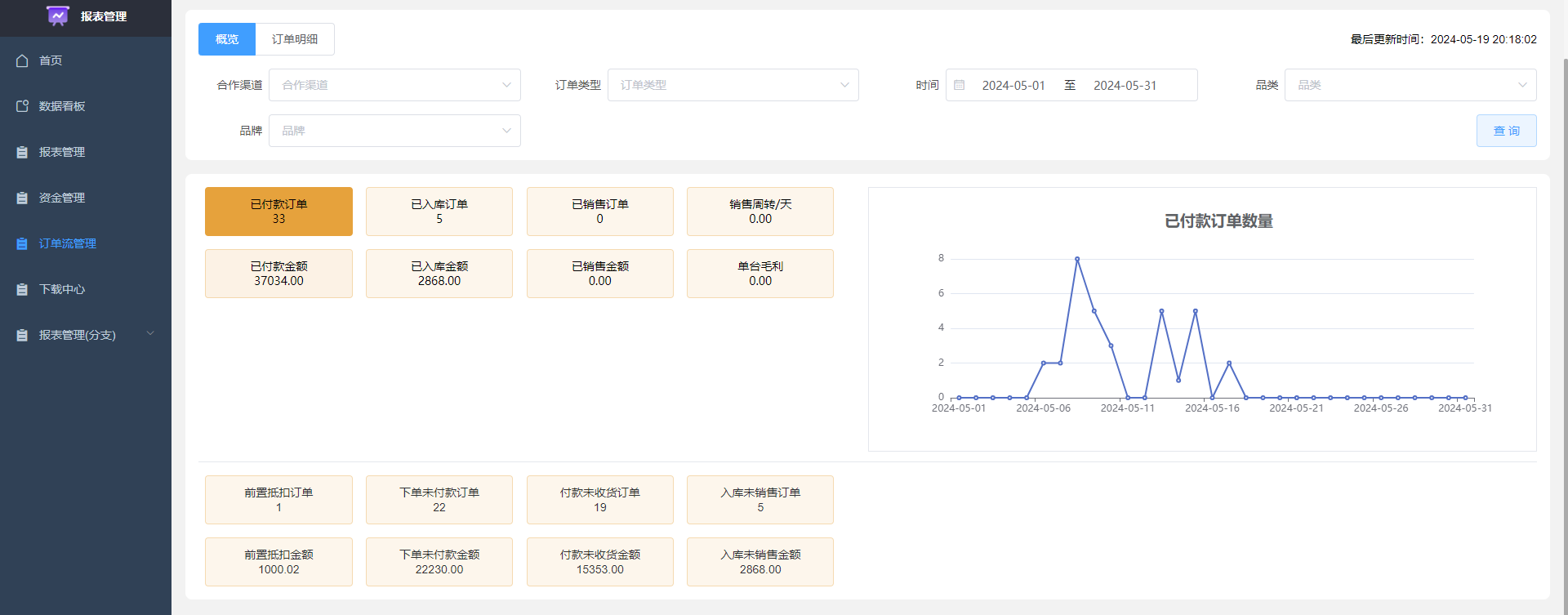This screenshot has width=1568, height=615.
Task: Click the 报表管理(分支) clipboard icon
Action: pos(22,335)
